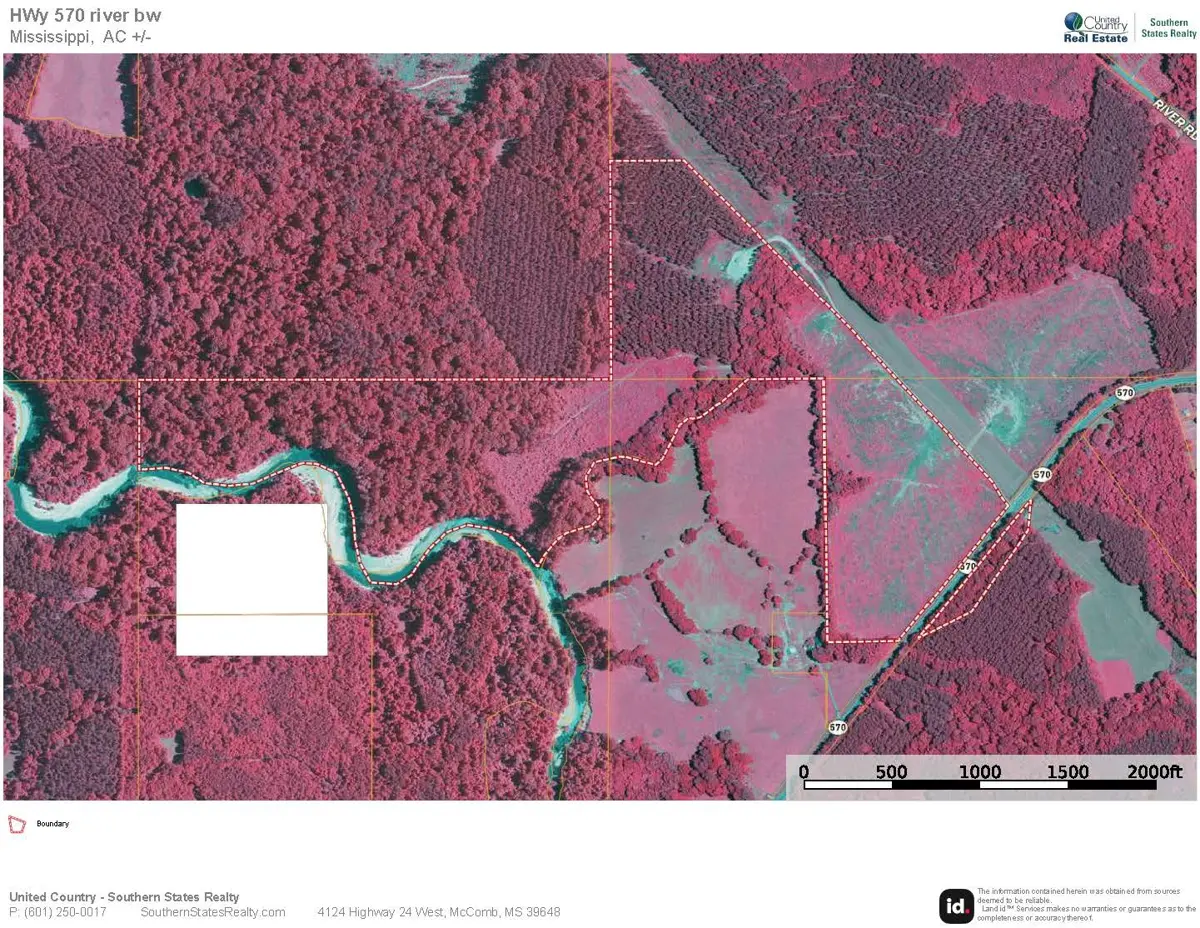This screenshot has width=1200, height=928.
Task: Click the 'Mississippi, AC +/-' subtitle
Action: [x=80, y=37]
